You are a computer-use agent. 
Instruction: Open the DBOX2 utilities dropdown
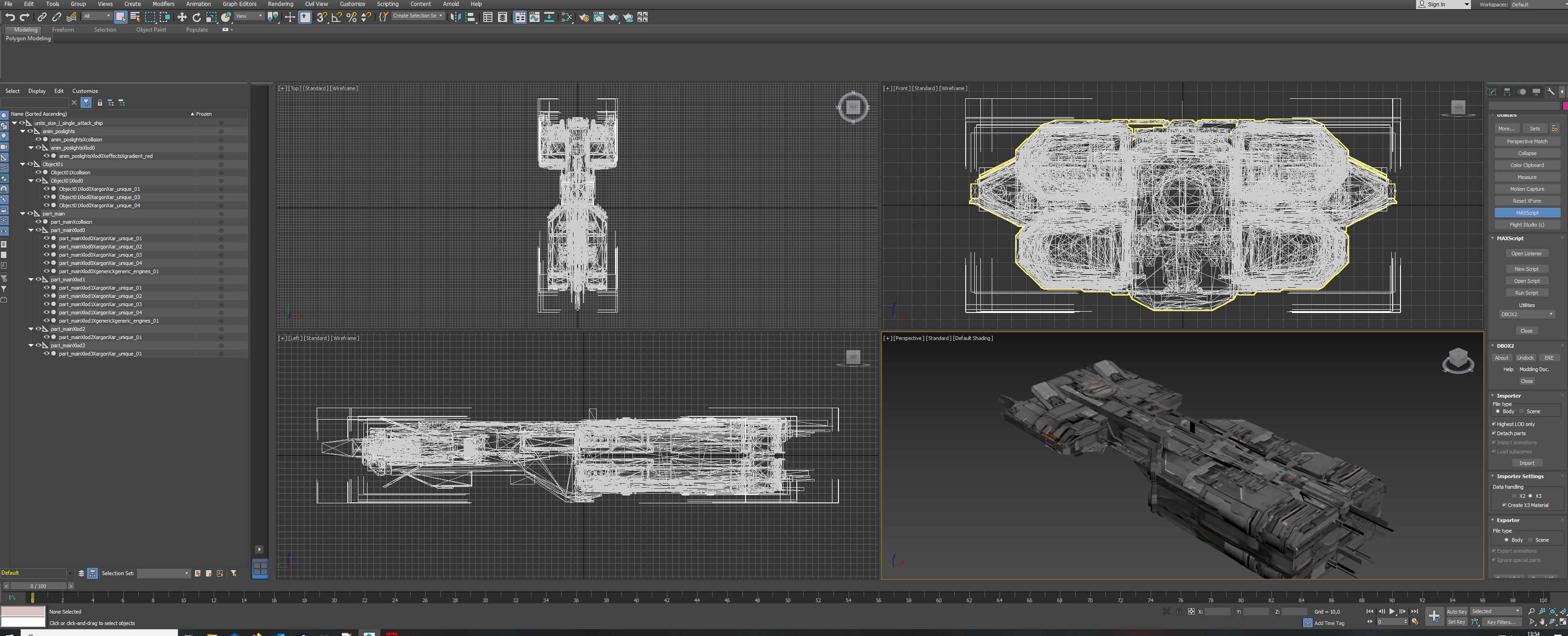(1527, 315)
